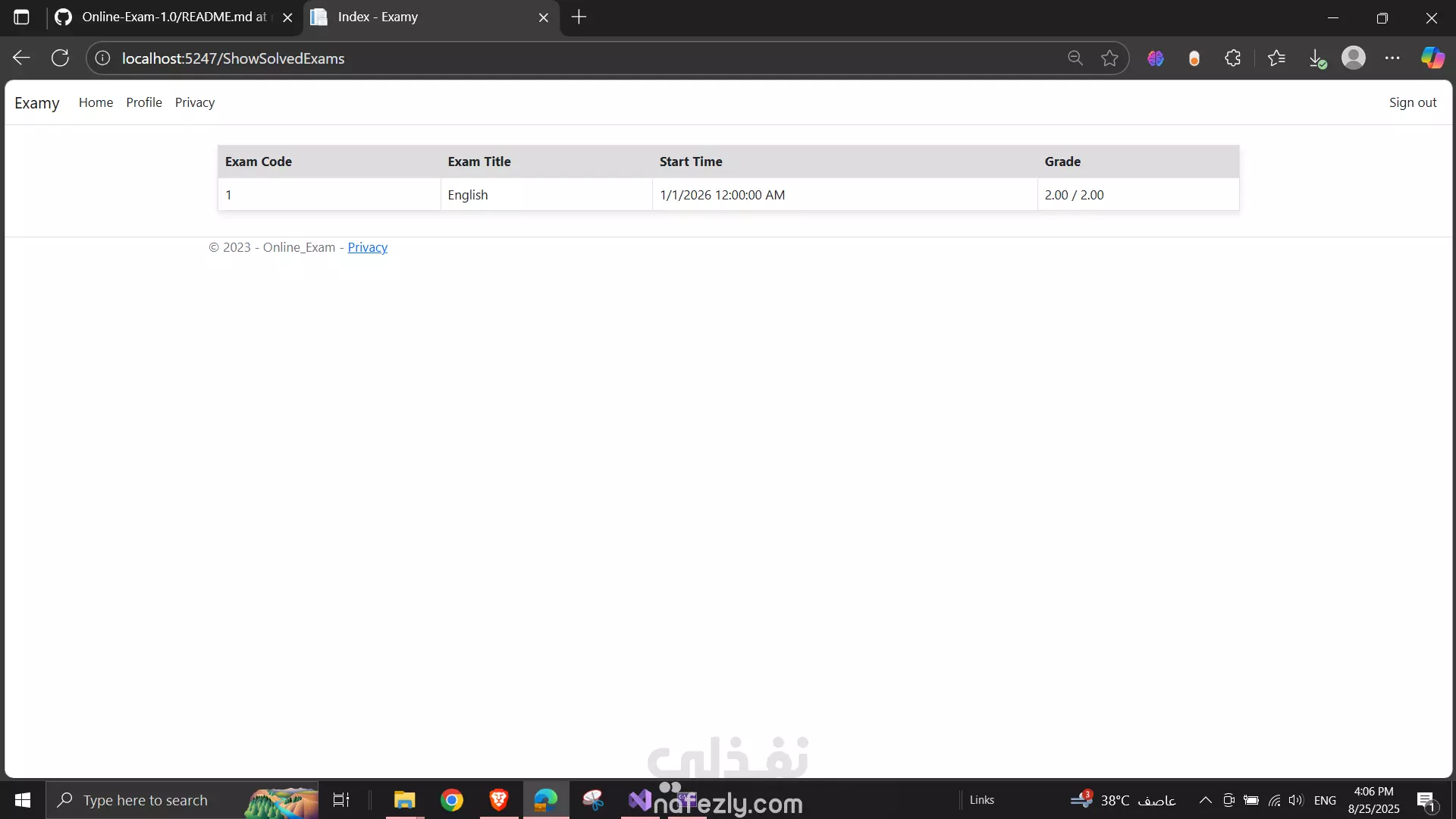1456x819 pixels.
Task: Follow the footer Privacy link
Action: tap(368, 247)
